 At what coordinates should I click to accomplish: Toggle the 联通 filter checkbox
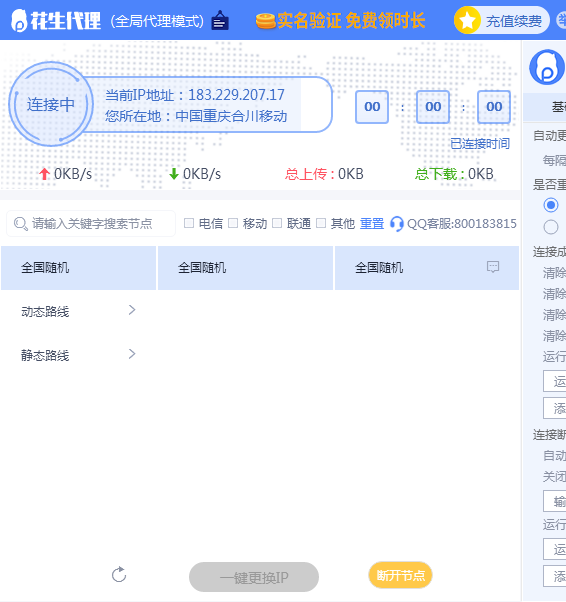point(277,223)
